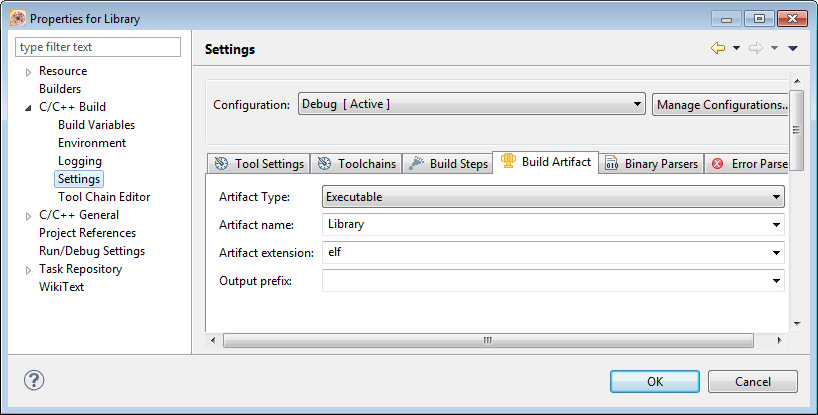This screenshot has height=415, width=818.
Task: Collapse the C/C++ Build tree node
Action: pos(28,107)
